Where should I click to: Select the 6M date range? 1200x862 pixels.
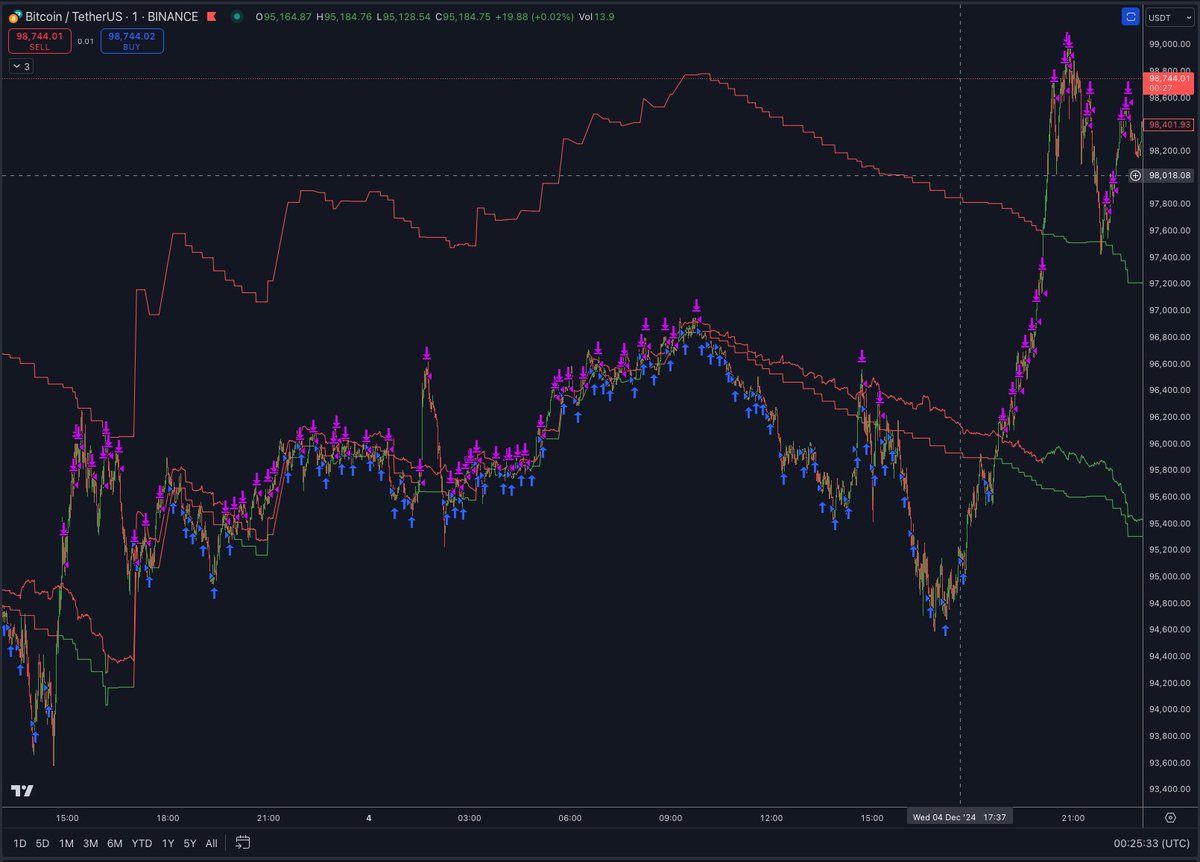(x=116, y=843)
